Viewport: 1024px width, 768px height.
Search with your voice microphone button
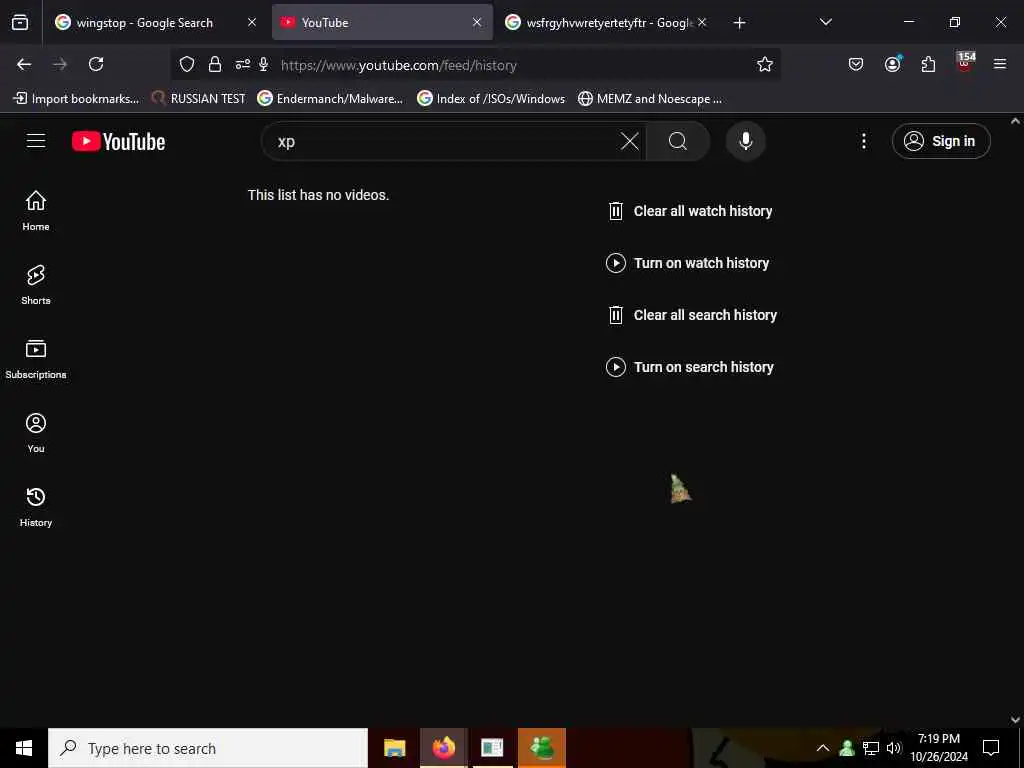[x=746, y=141]
